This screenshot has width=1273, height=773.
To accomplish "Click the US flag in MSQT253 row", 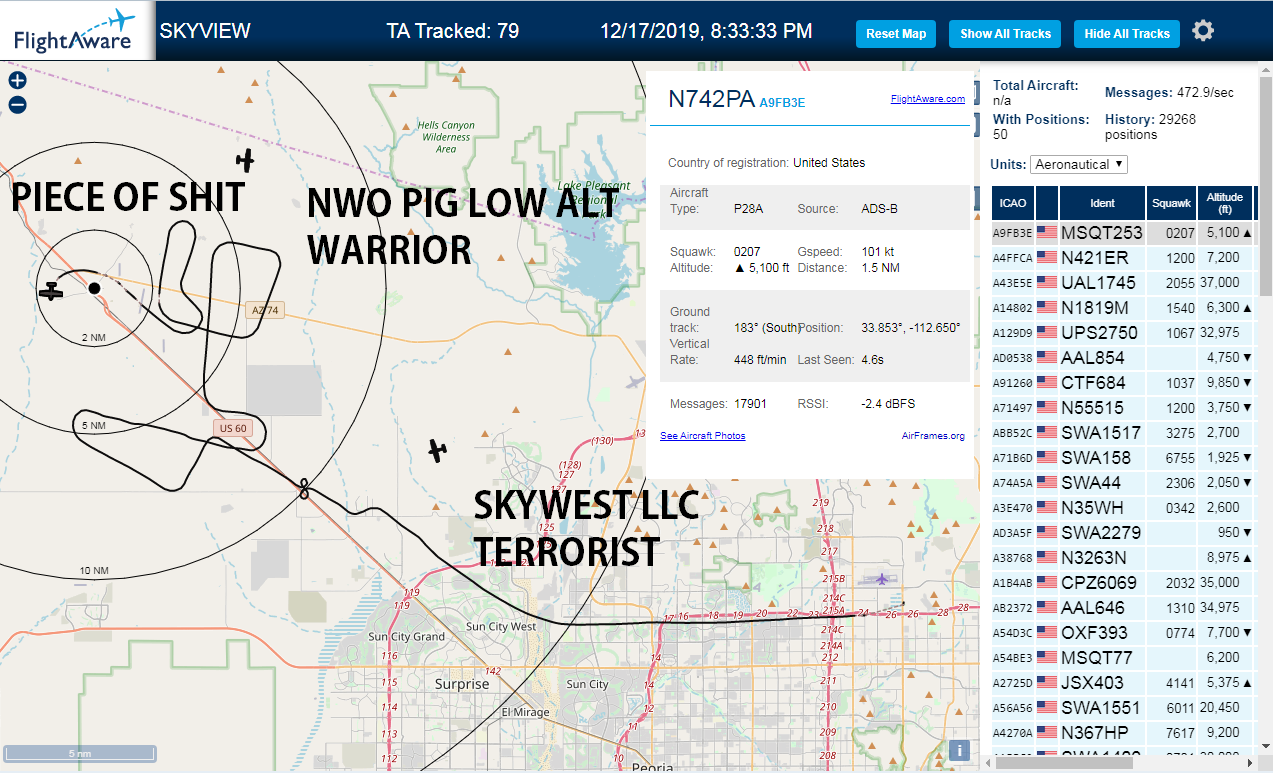I will click(1047, 233).
